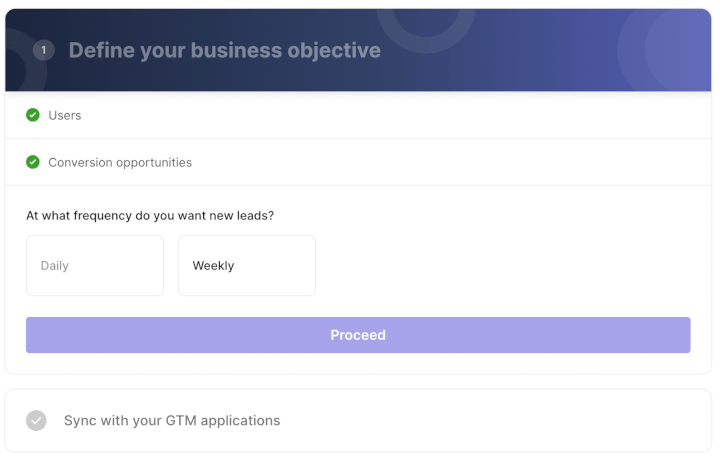Click the Define your business objective heading
This screenshot has height=462, width=720.
tap(225, 50)
